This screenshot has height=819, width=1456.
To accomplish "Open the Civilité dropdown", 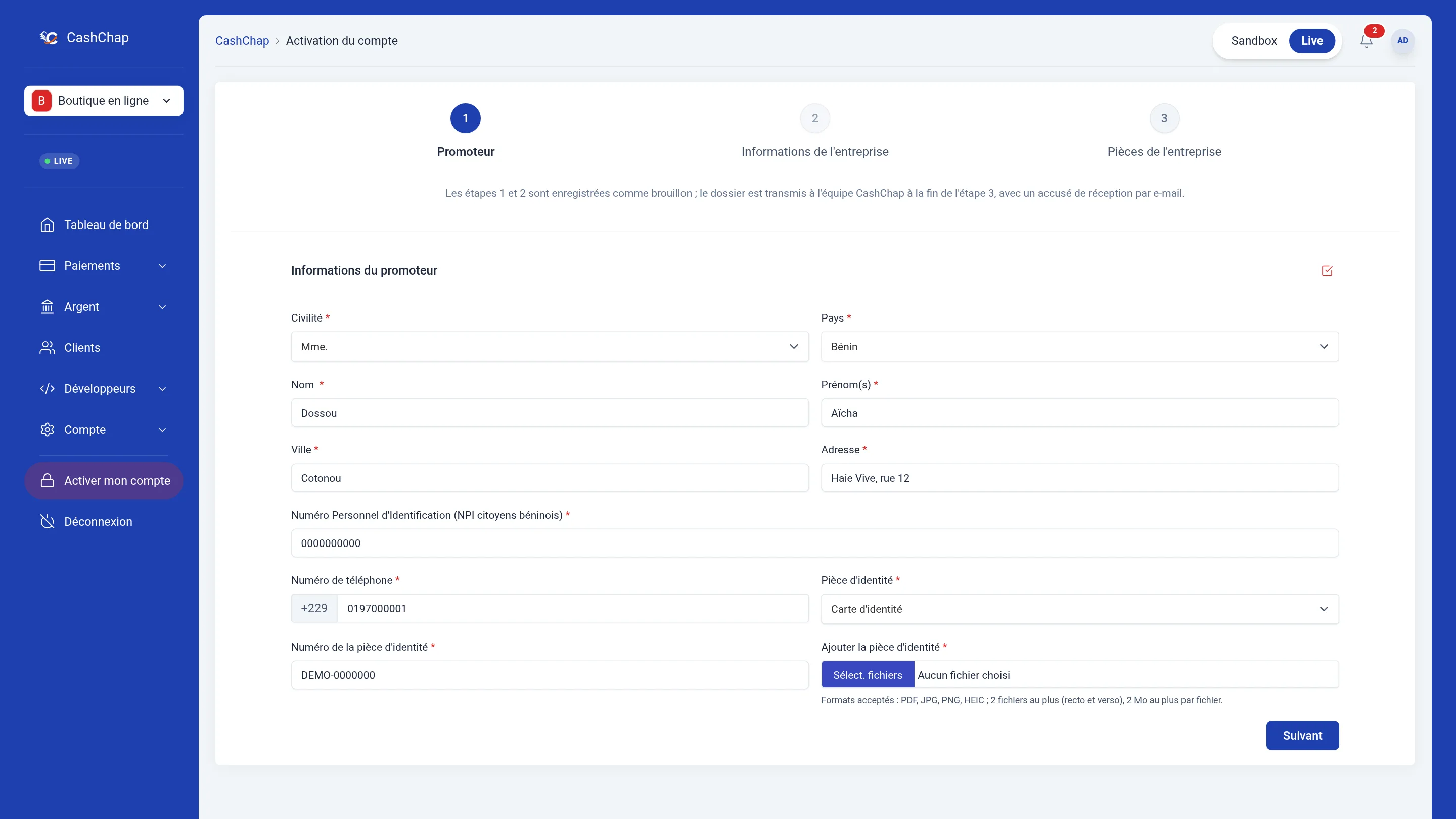I will point(550,346).
